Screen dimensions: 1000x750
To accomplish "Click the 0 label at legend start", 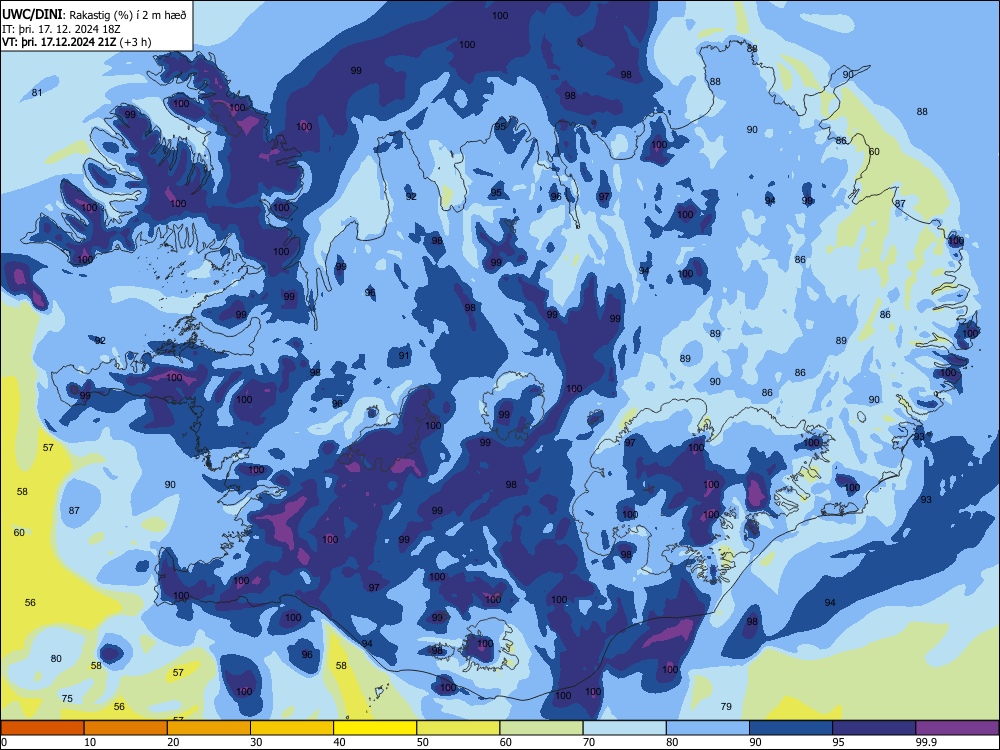I will tap(4, 742).
